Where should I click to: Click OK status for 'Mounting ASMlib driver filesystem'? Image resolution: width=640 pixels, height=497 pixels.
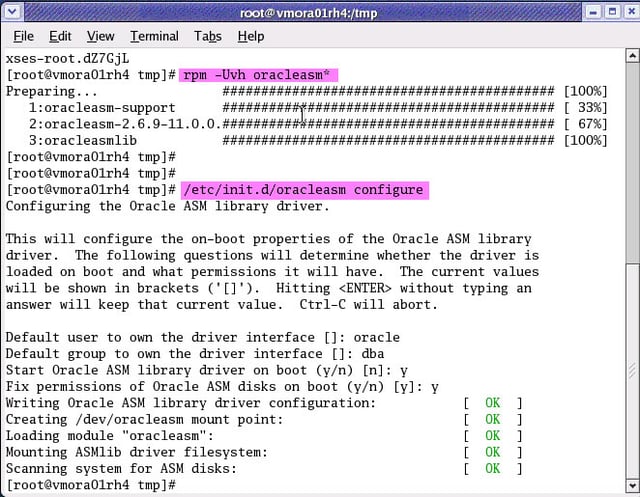492,452
